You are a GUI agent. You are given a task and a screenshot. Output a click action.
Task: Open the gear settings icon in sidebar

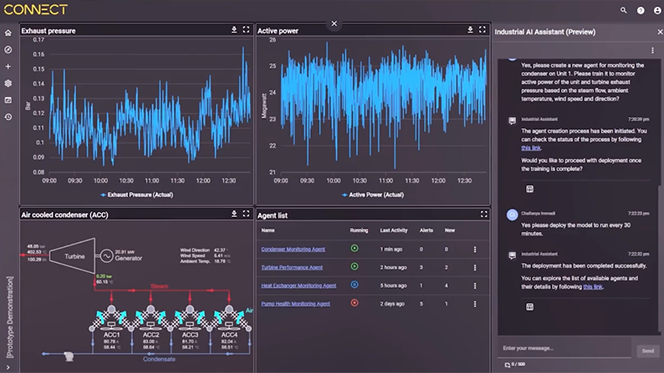pyautogui.click(x=8, y=83)
